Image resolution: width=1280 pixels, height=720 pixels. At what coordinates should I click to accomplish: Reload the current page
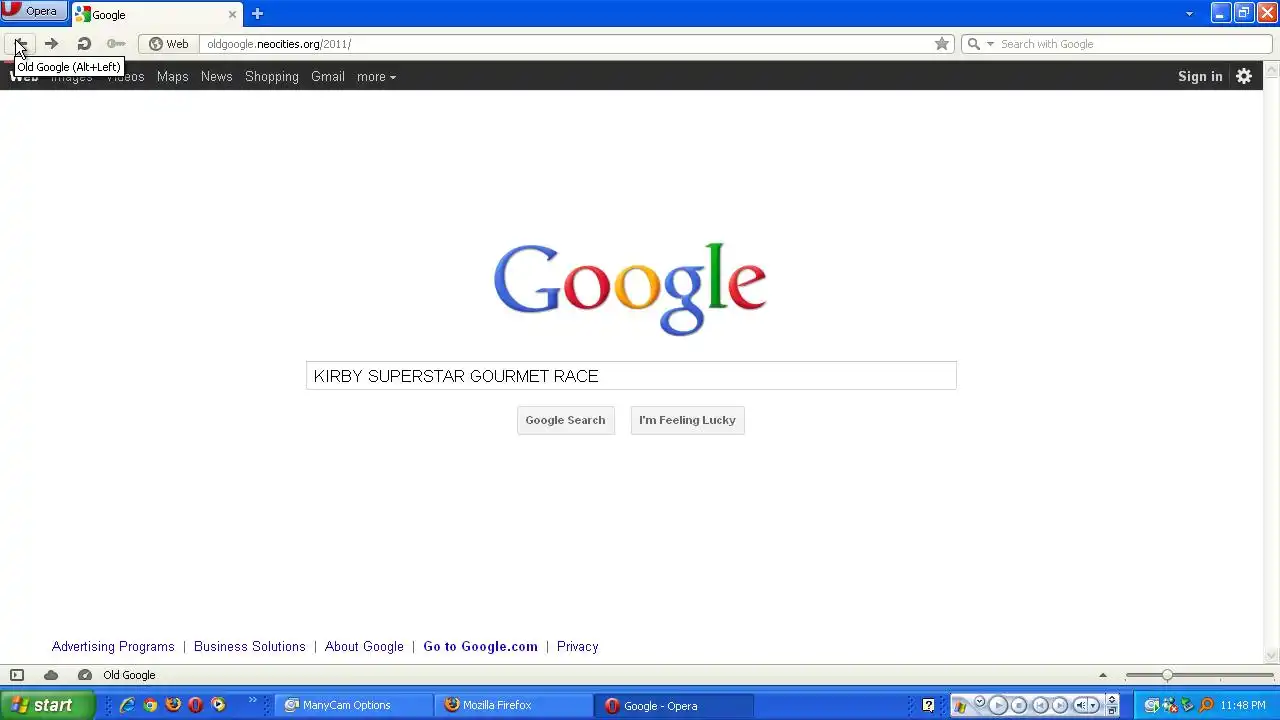pyautogui.click(x=84, y=44)
